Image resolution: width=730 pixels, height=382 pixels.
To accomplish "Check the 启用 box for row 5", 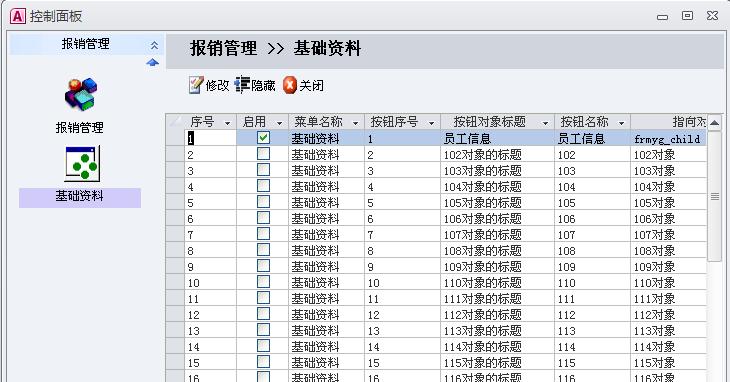I will [264, 201].
